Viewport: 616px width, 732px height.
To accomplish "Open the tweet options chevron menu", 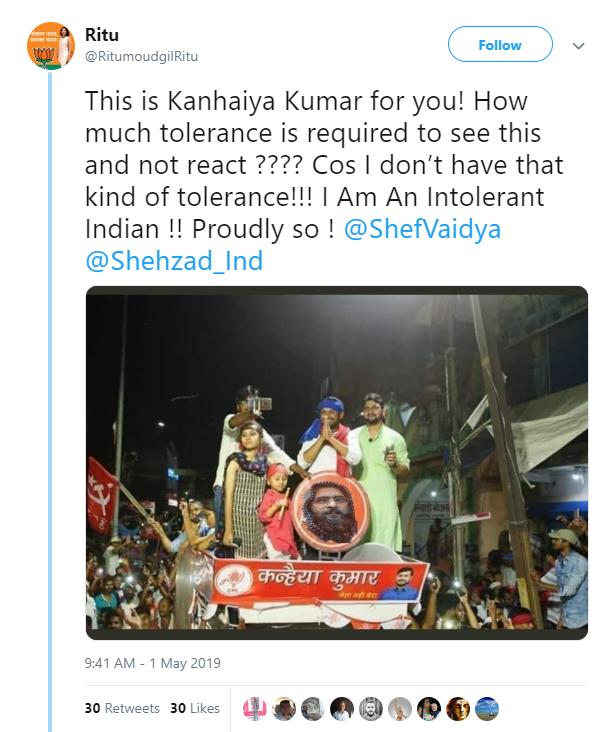I will point(579,46).
